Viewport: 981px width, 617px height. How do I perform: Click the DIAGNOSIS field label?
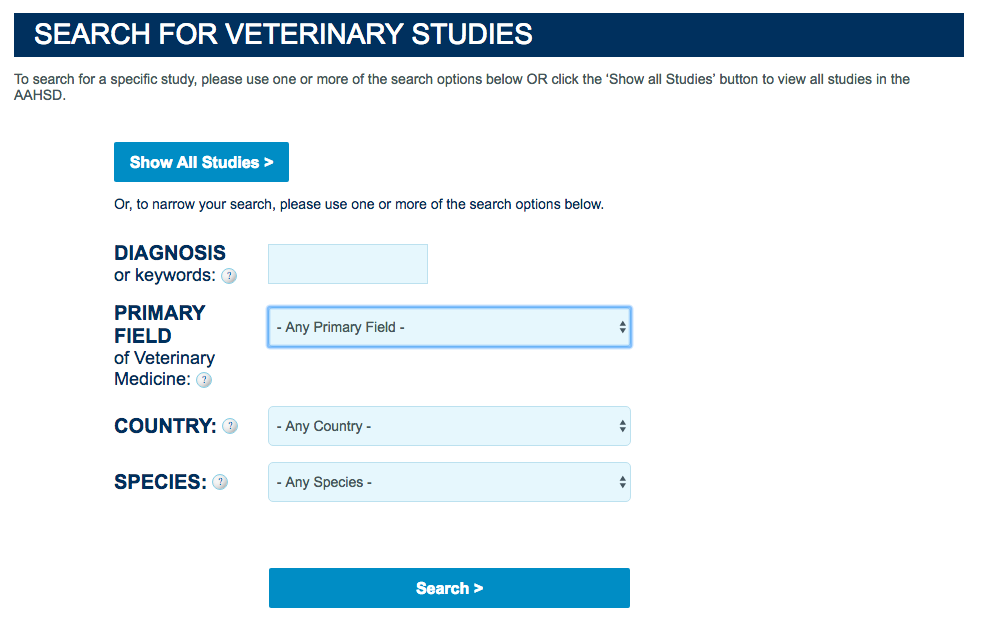pos(170,253)
